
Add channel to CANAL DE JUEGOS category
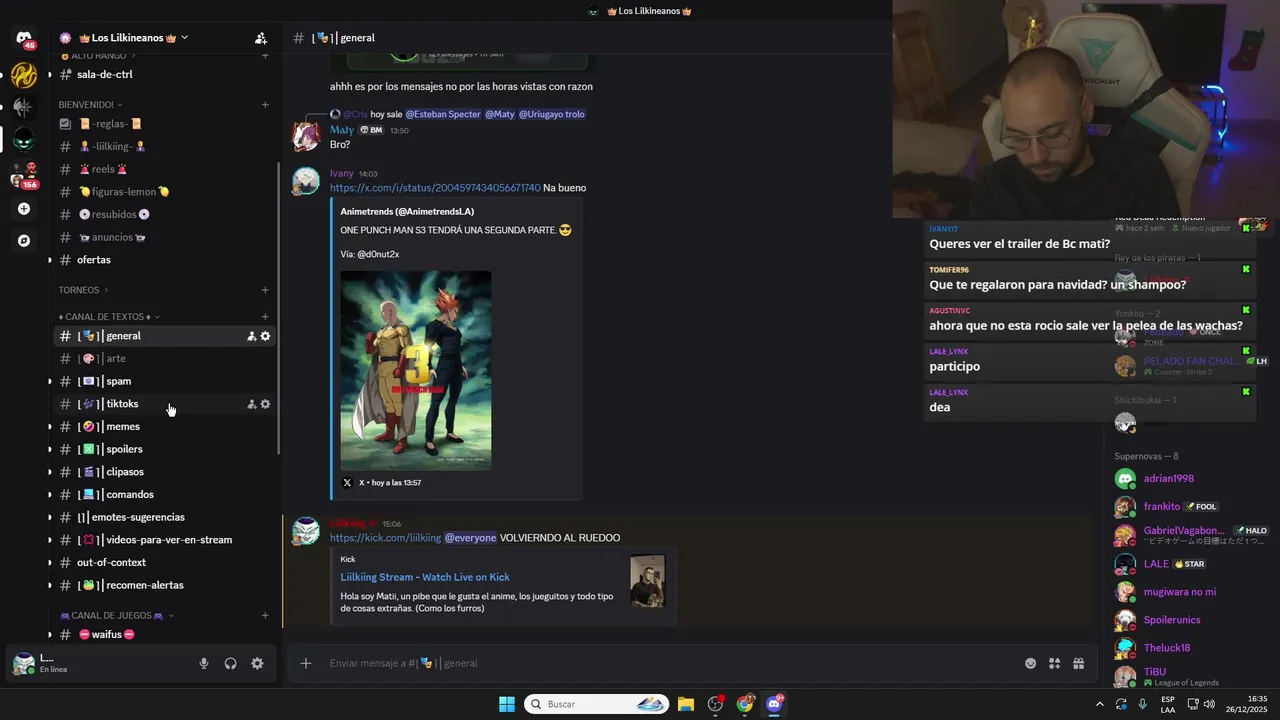click(265, 615)
